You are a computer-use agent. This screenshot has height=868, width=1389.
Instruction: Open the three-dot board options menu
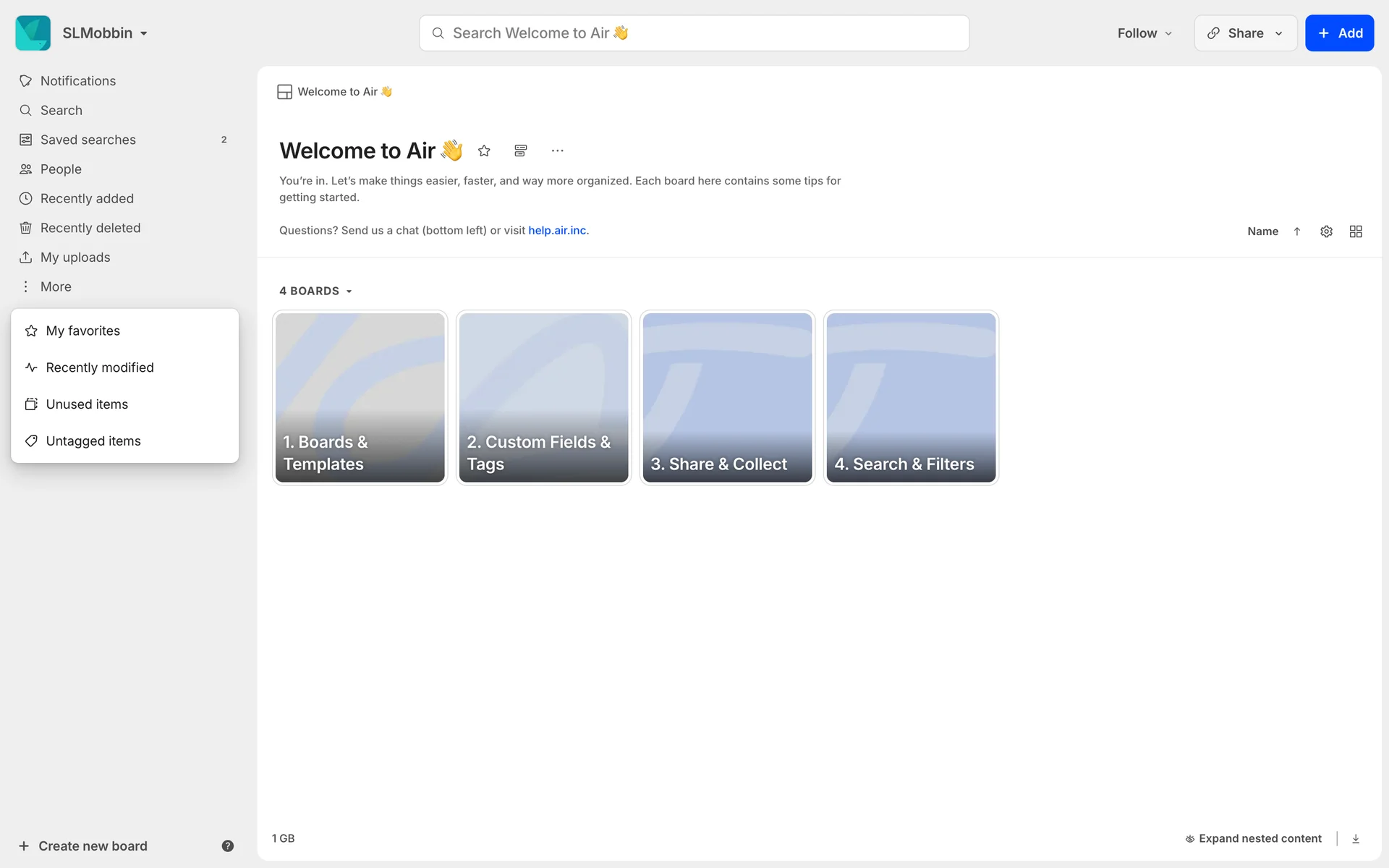(557, 150)
